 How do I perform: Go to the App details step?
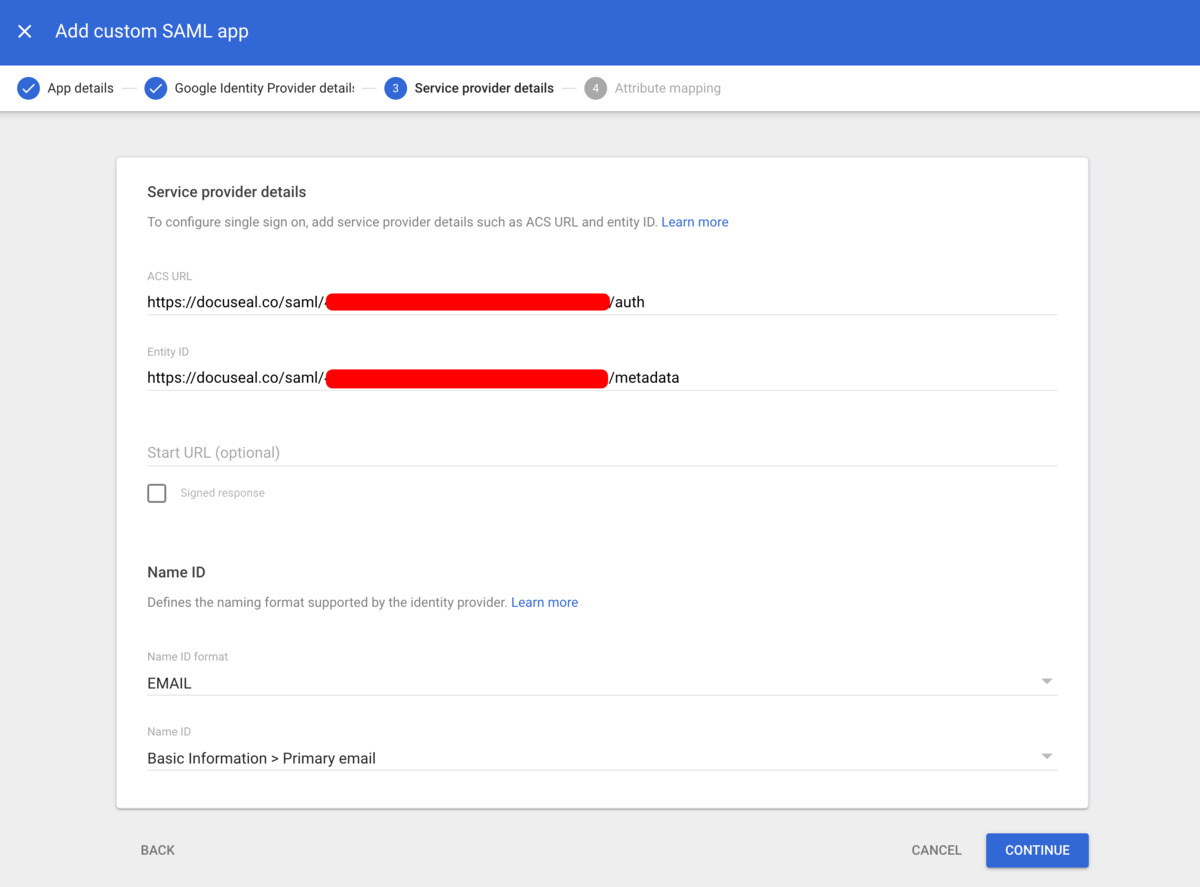click(80, 88)
